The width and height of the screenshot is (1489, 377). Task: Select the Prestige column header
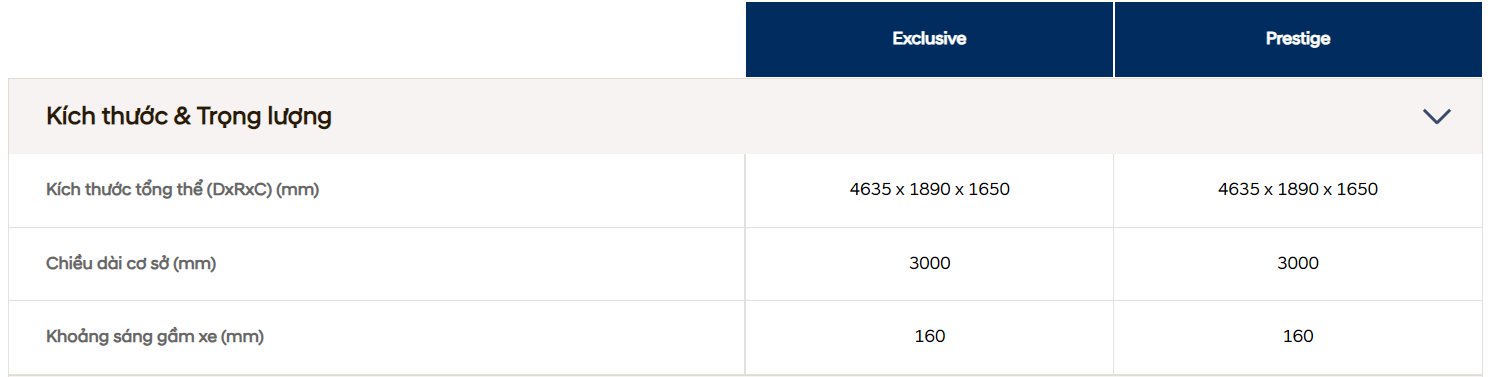coord(1298,39)
